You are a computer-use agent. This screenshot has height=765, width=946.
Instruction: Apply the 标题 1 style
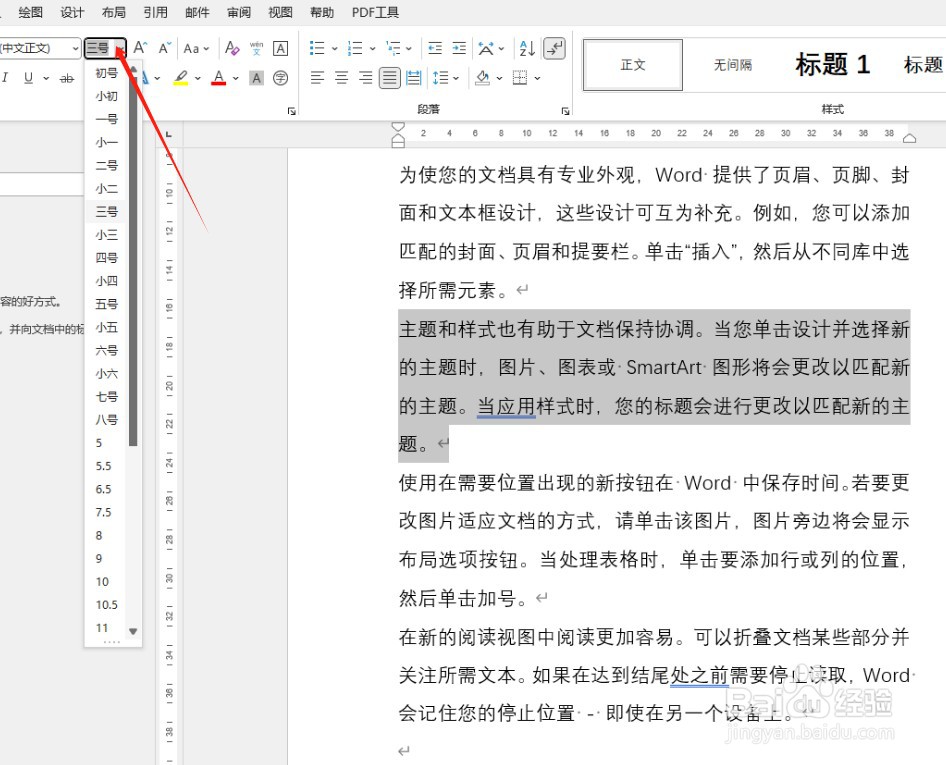point(831,64)
